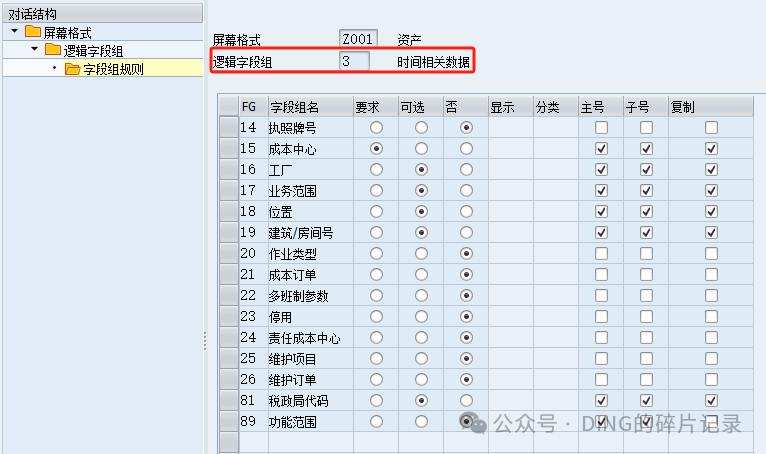Click the 分类 column header
The height and width of the screenshot is (454, 766).
(x=556, y=107)
